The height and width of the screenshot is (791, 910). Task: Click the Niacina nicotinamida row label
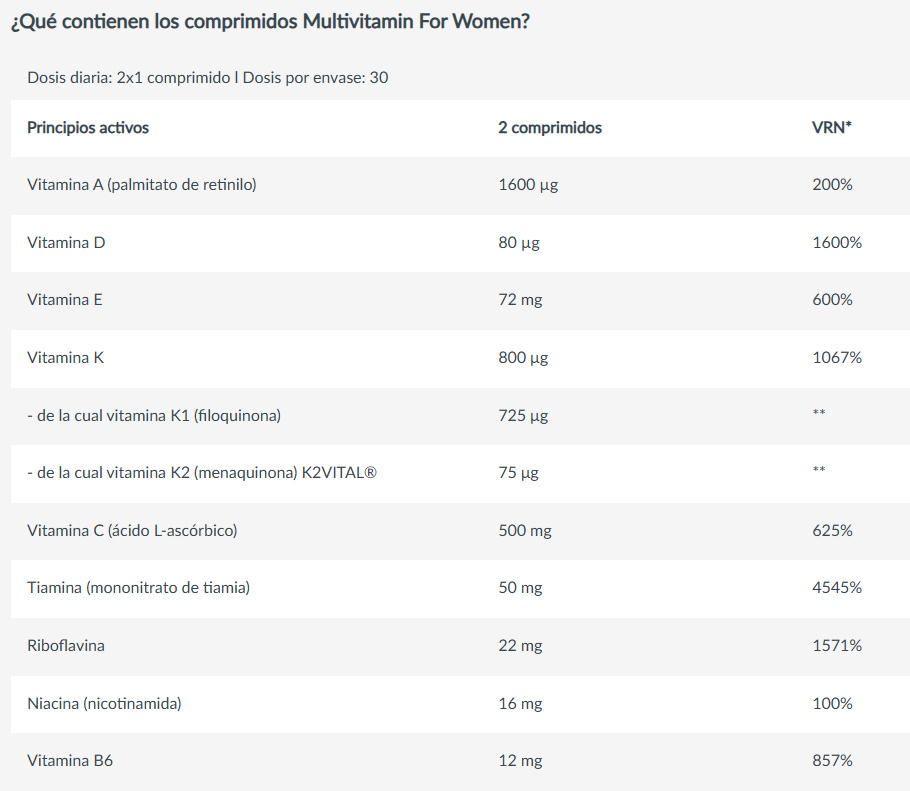coord(104,703)
